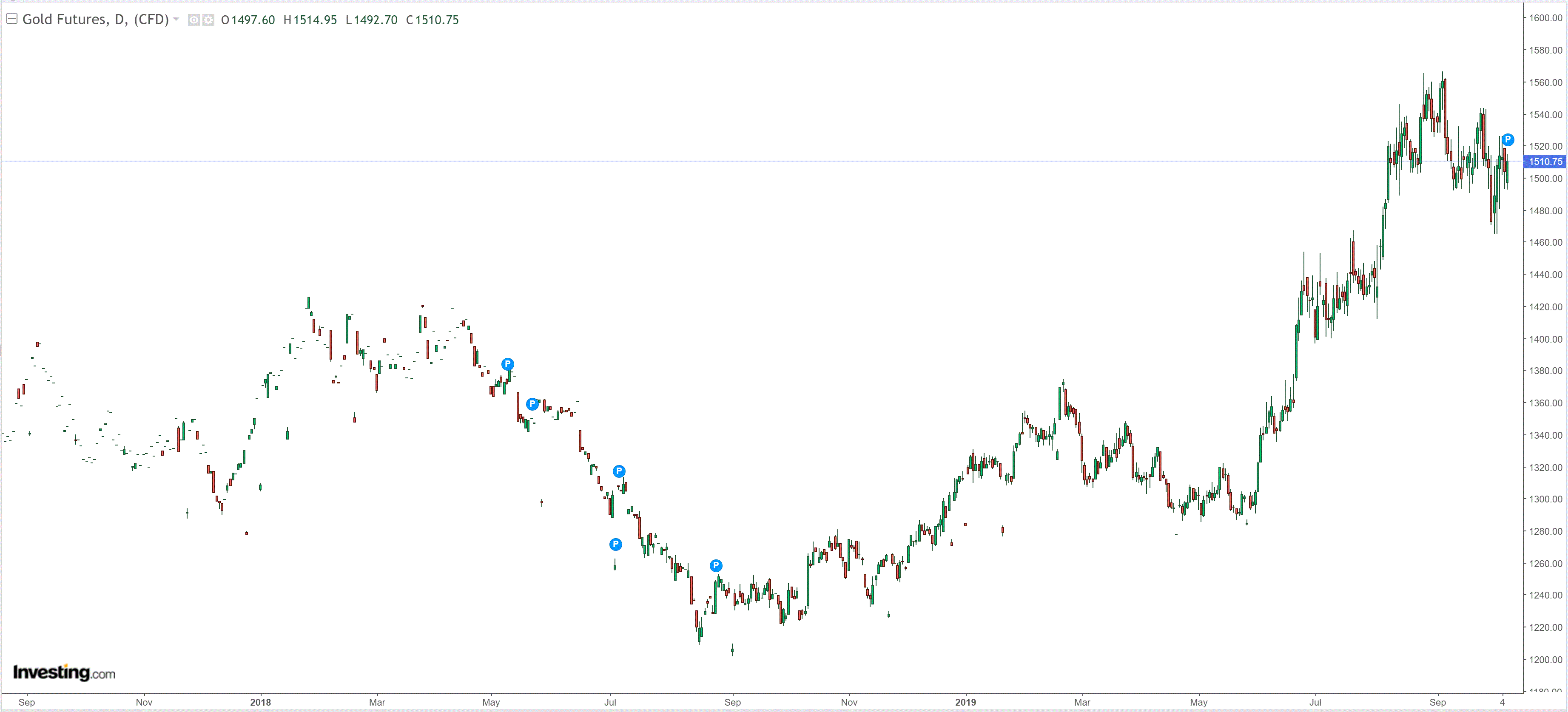
Task: Click the closing value C 1510.75 in the legend
Action: click(432, 20)
